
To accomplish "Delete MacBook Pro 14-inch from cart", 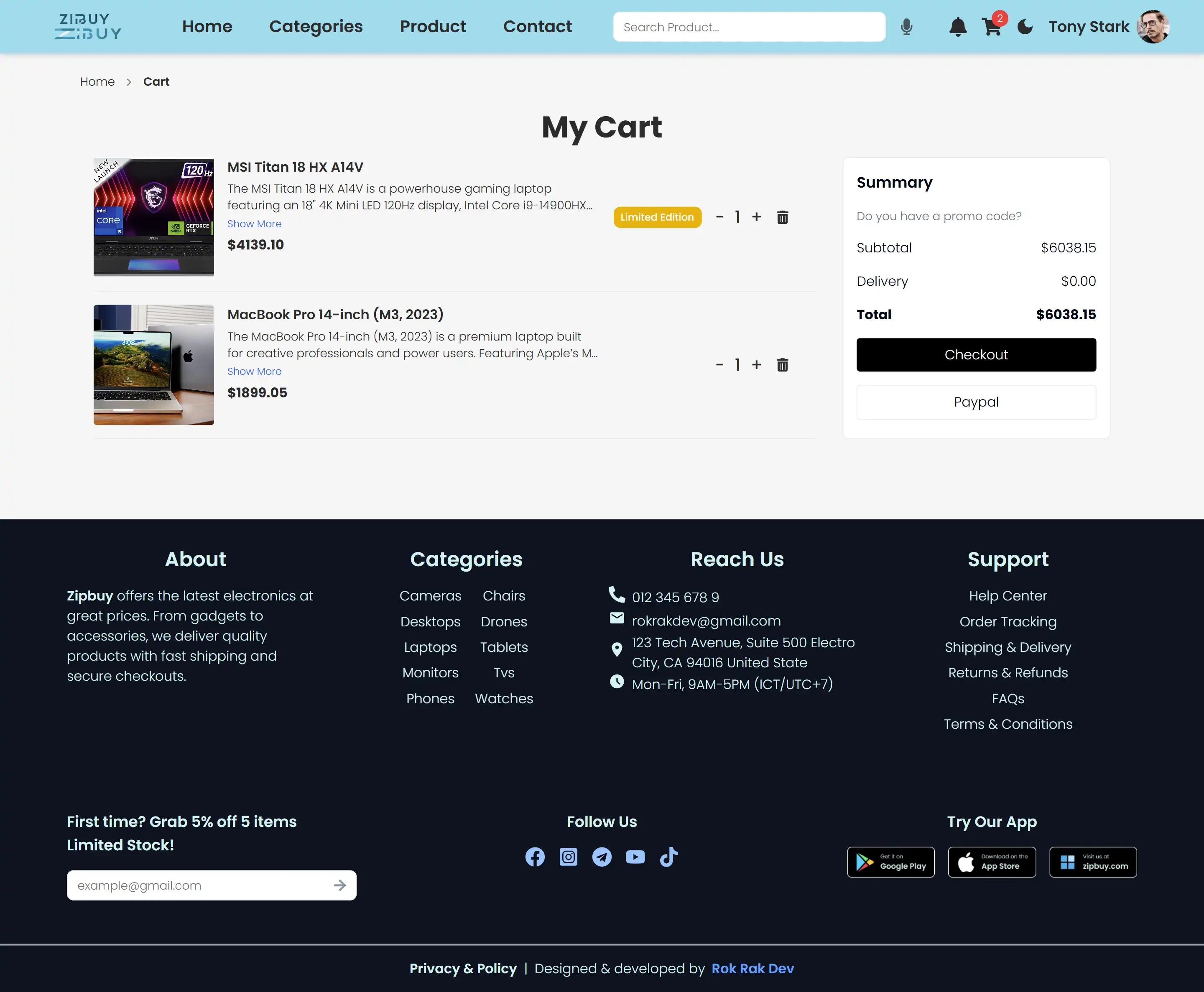I will click(x=782, y=364).
